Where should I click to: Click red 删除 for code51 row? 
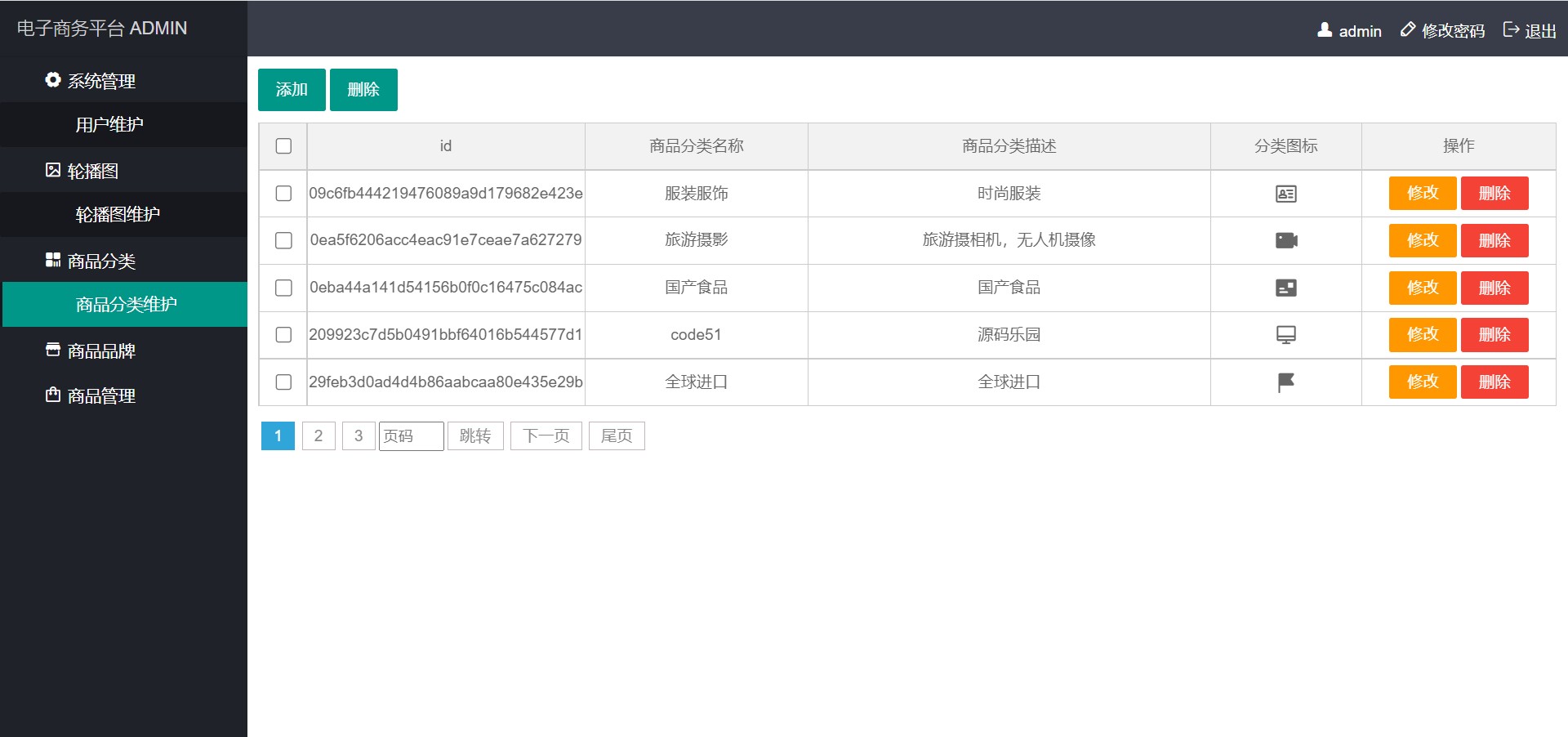pos(1494,335)
